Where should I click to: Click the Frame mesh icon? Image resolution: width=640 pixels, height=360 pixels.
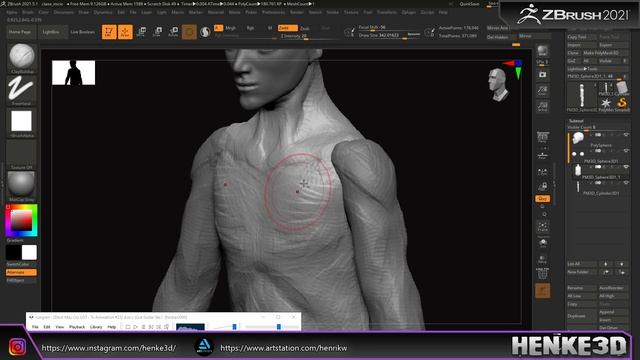point(542,227)
